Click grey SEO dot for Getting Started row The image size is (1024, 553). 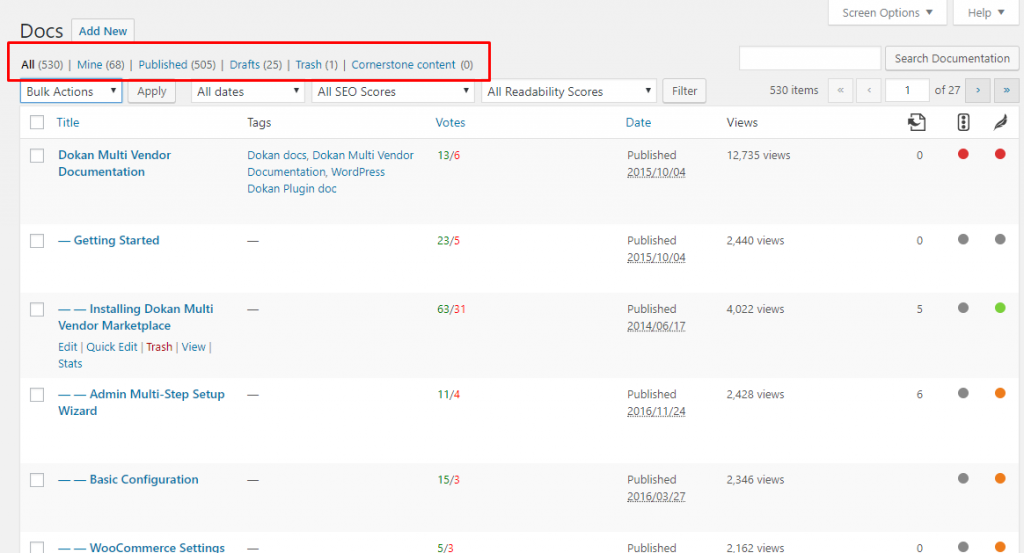963,239
